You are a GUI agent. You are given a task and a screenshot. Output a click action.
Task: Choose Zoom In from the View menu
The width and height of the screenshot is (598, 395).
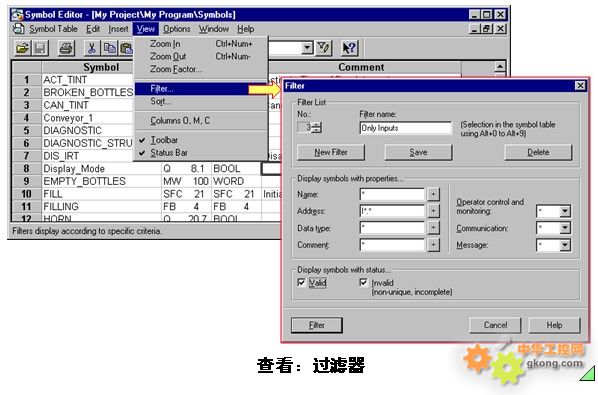(x=201, y=44)
